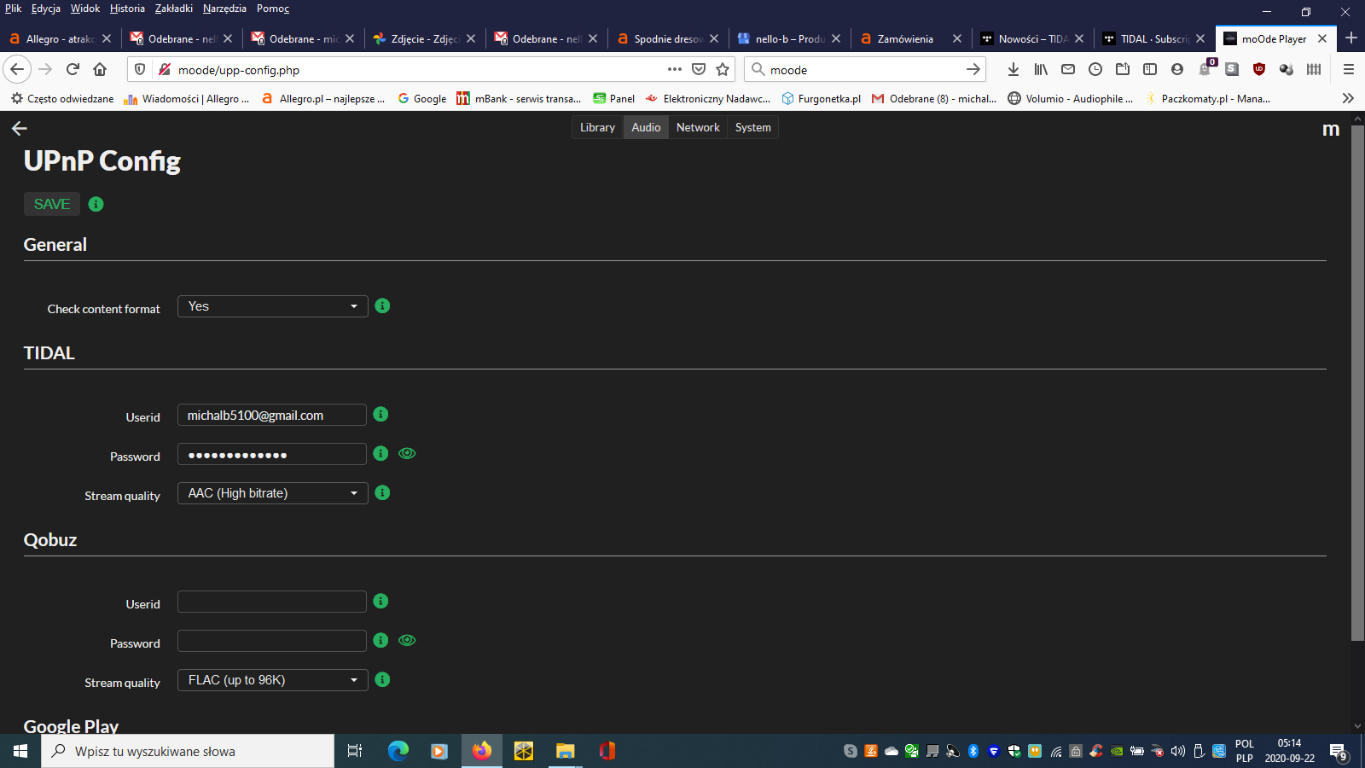Screen dimensions: 1365x768
Task: Show info for TIDAL Userid
Action: pos(380,414)
